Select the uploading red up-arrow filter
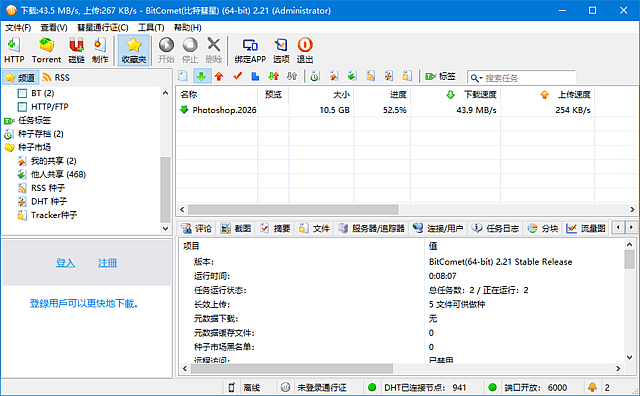This screenshot has width=640, height=396. point(219,76)
